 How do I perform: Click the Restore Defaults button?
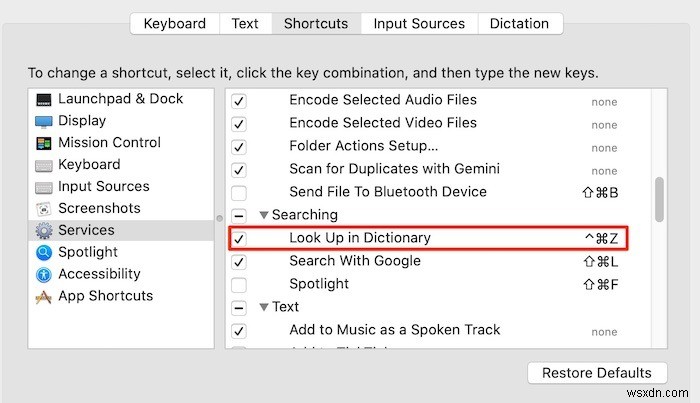point(596,373)
